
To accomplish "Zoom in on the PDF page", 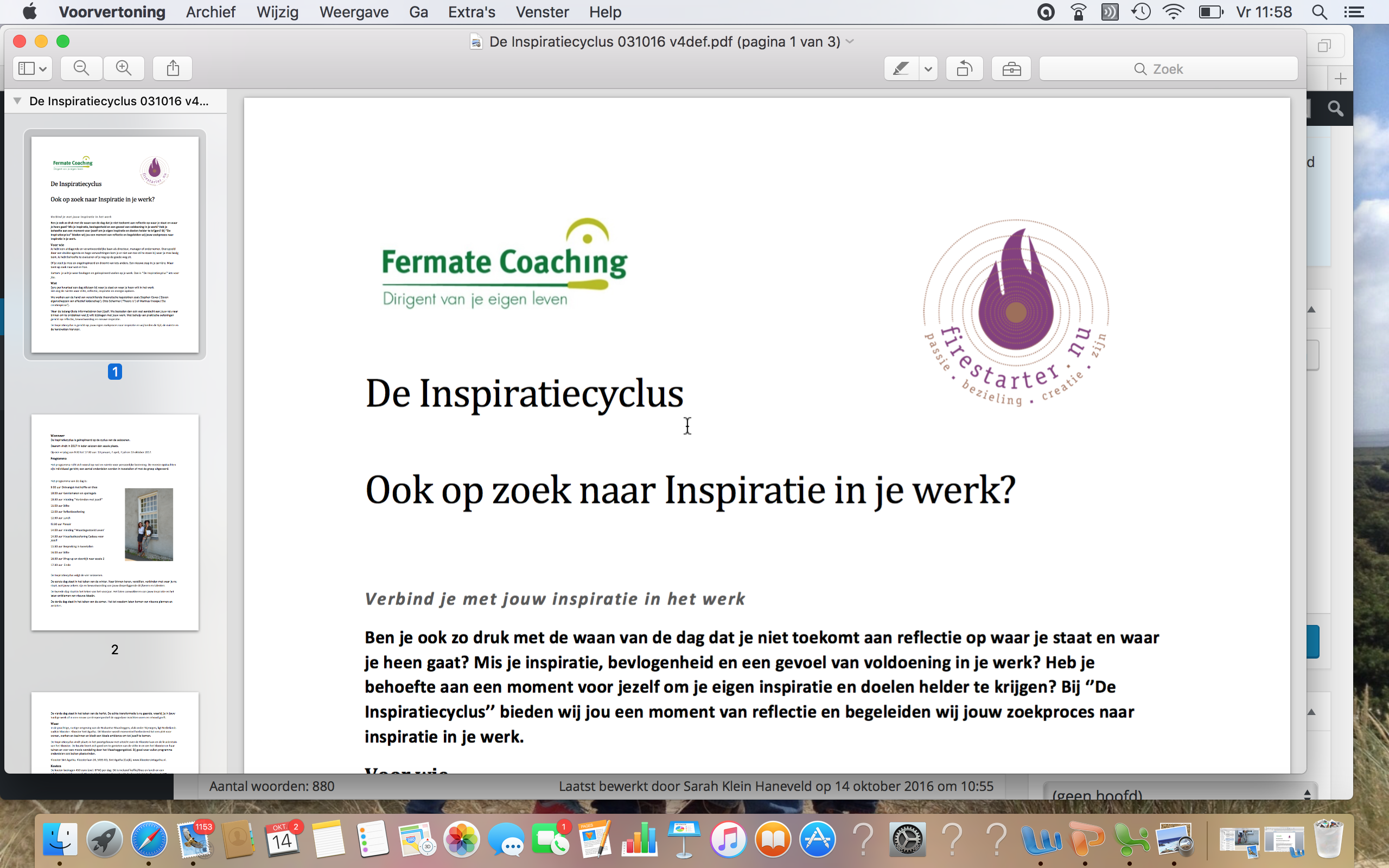I will [123, 68].
